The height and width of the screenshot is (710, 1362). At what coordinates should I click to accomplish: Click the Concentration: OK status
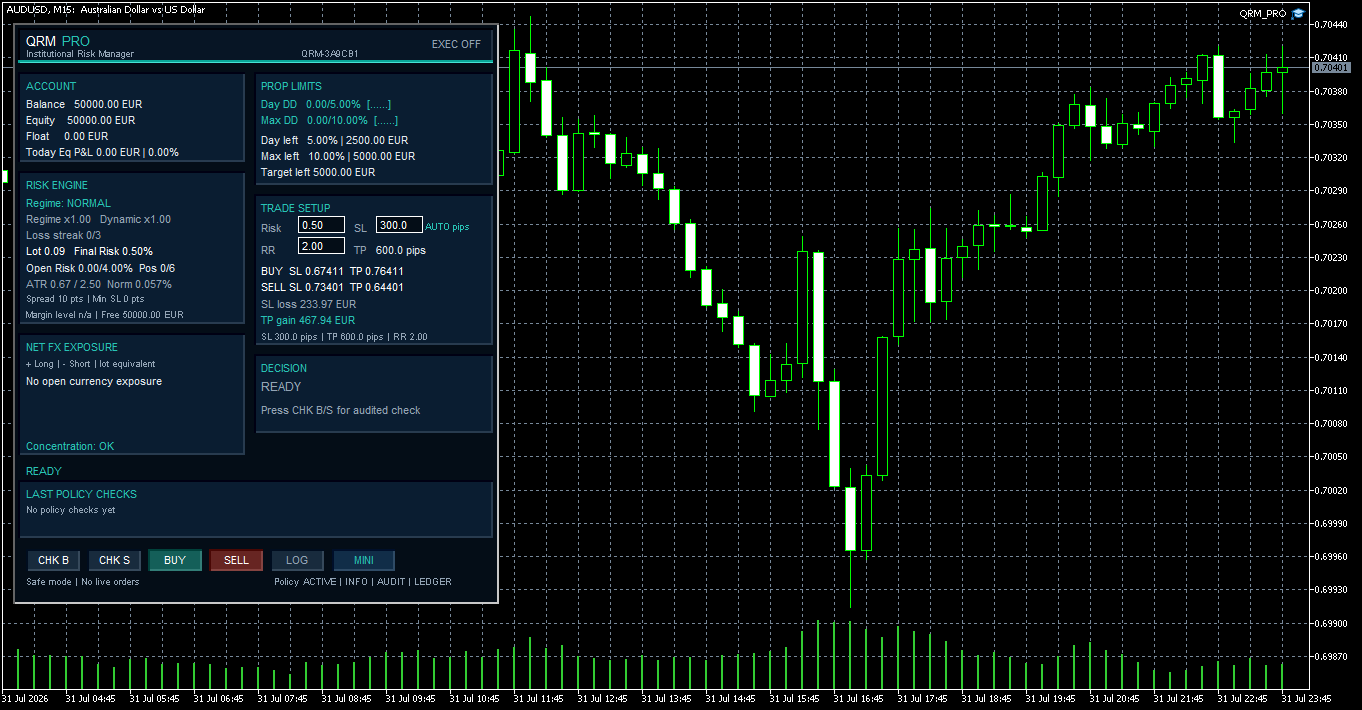[70, 446]
